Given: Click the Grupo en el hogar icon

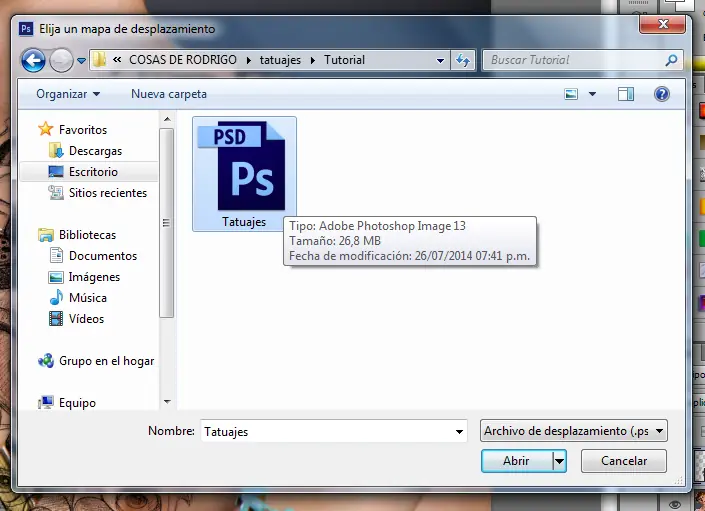Looking at the screenshot, I should coord(46,360).
